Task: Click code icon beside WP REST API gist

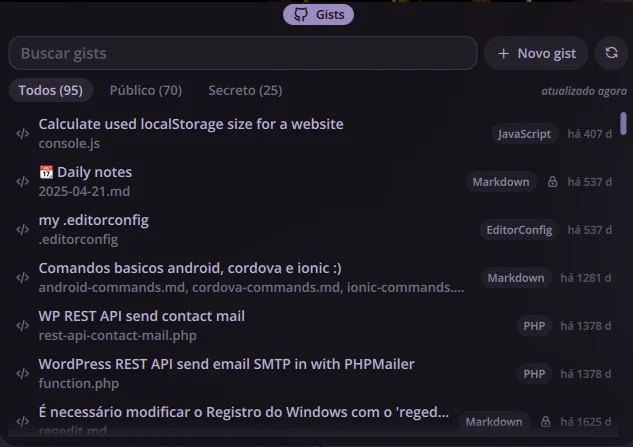Action: (x=23, y=326)
